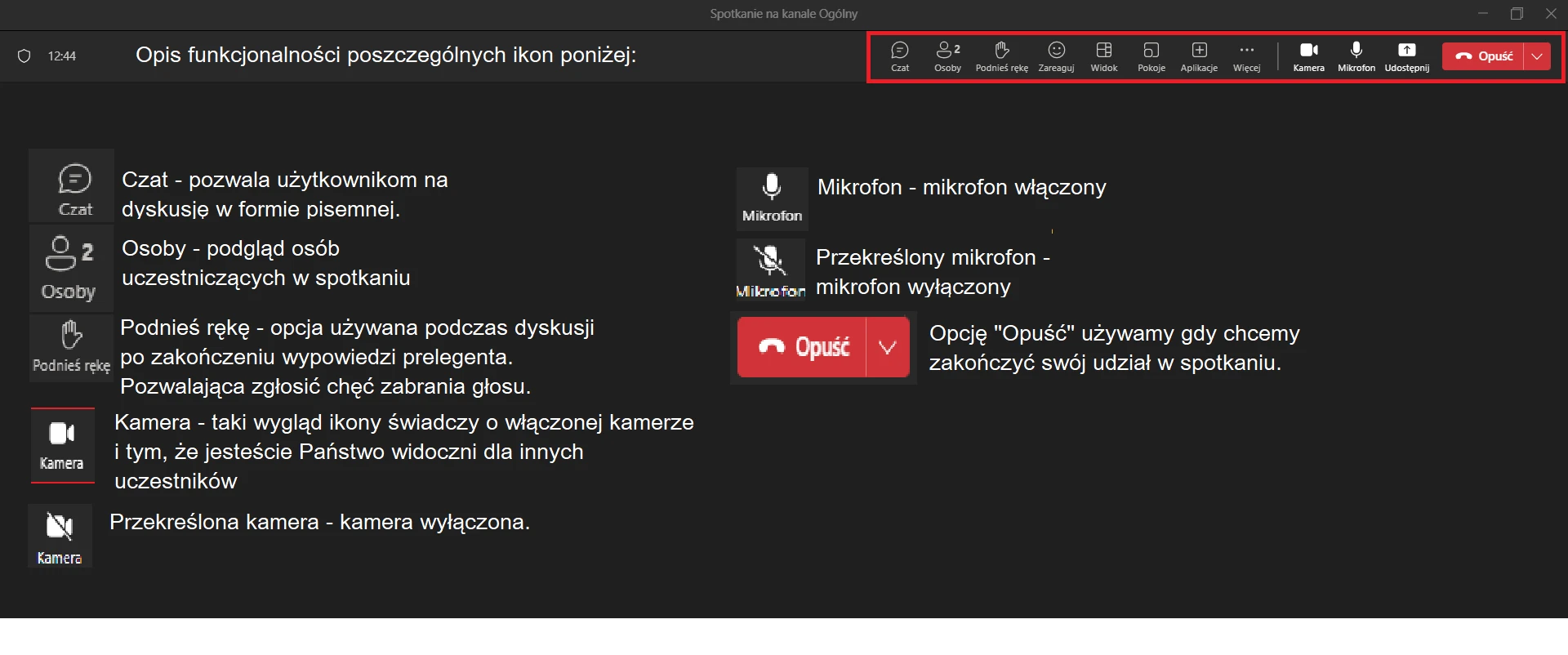
Task: Click the slide's underlined Kamera-on icon
Action: tap(63, 445)
